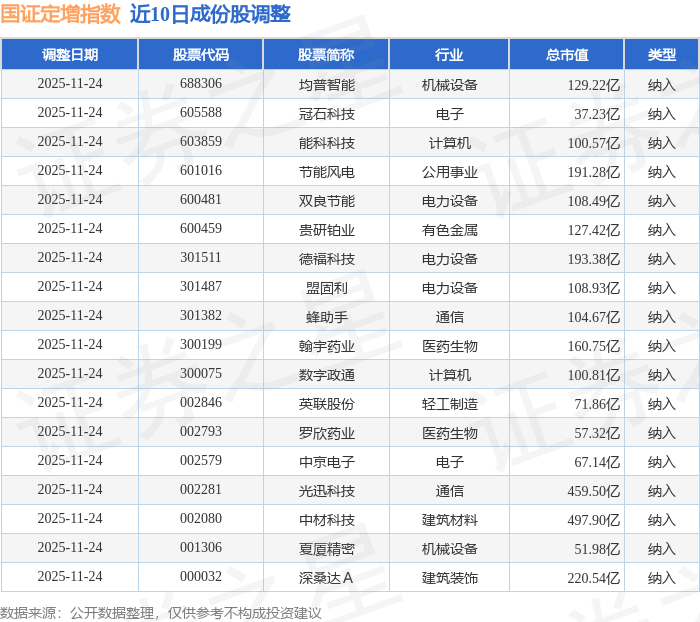The height and width of the screenshot is (622, 700).
Task: Click stock name 冠石科技
Action: [327, 114]
